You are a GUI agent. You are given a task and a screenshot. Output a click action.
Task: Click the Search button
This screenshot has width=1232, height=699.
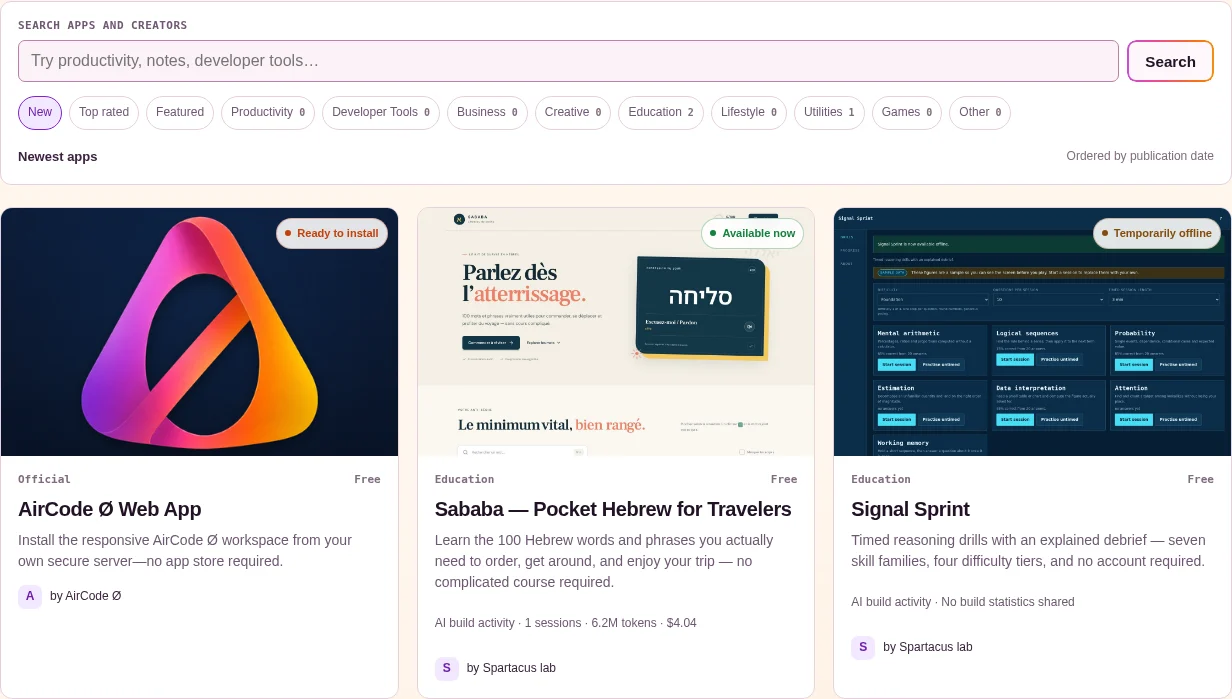point(1170,61)
